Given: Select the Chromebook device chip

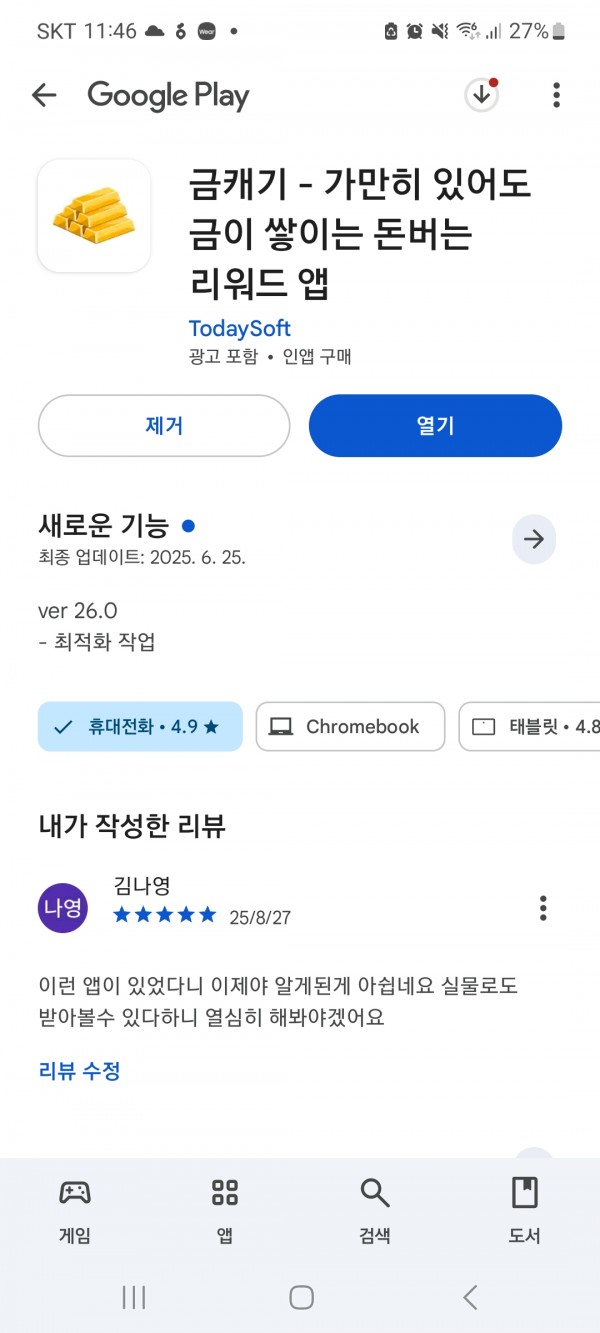Looking at the screenshot, I should (x=350, y=727).
